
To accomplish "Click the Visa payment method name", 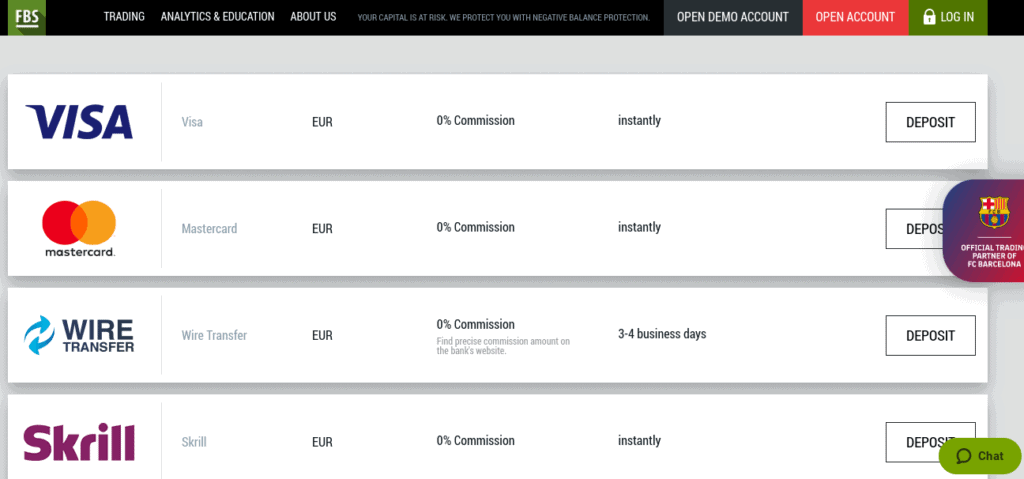I will click(192, 122).
